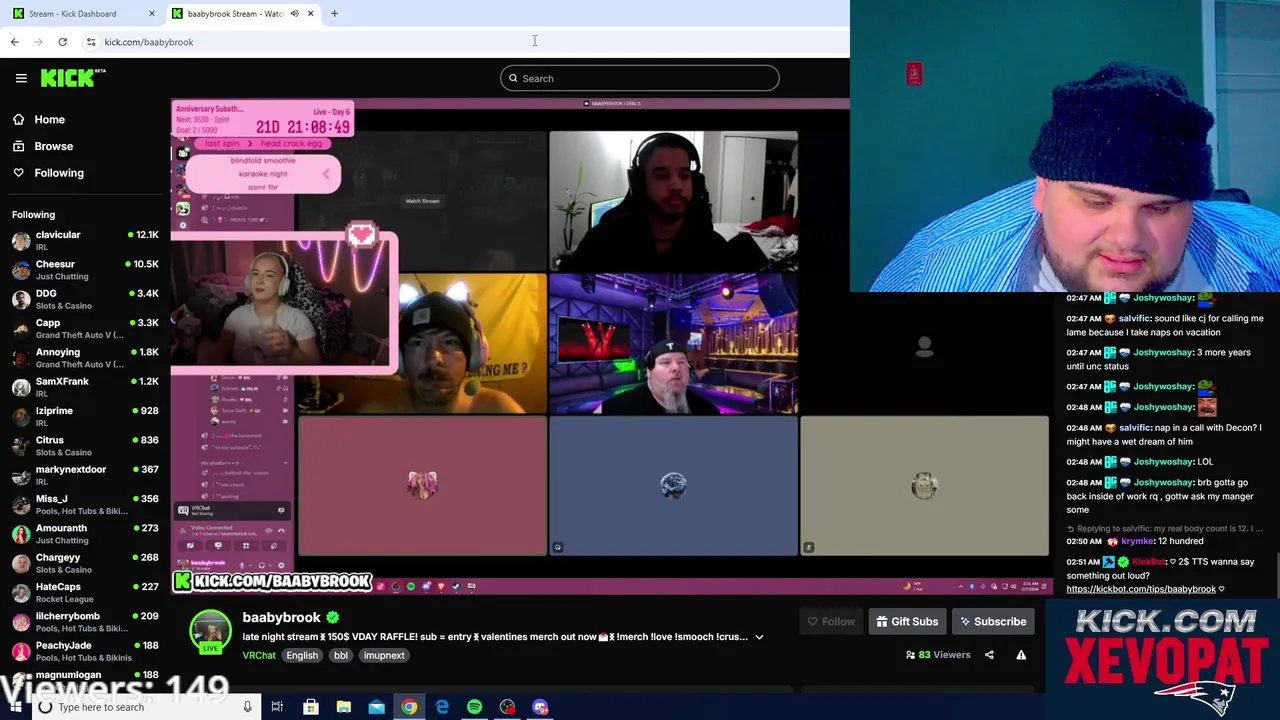Click the 83 Viewers count
This screenshot has width=1280, height=720.
click(938, 655)
